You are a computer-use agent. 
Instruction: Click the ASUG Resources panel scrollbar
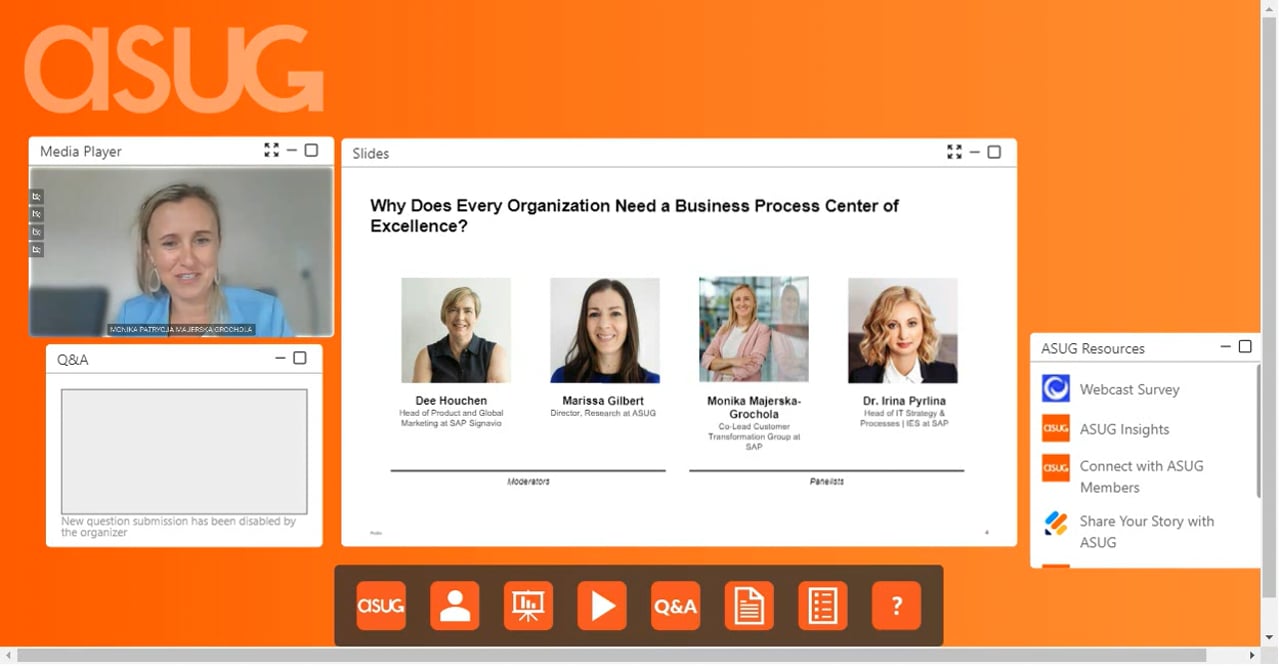click(1257, 431)
